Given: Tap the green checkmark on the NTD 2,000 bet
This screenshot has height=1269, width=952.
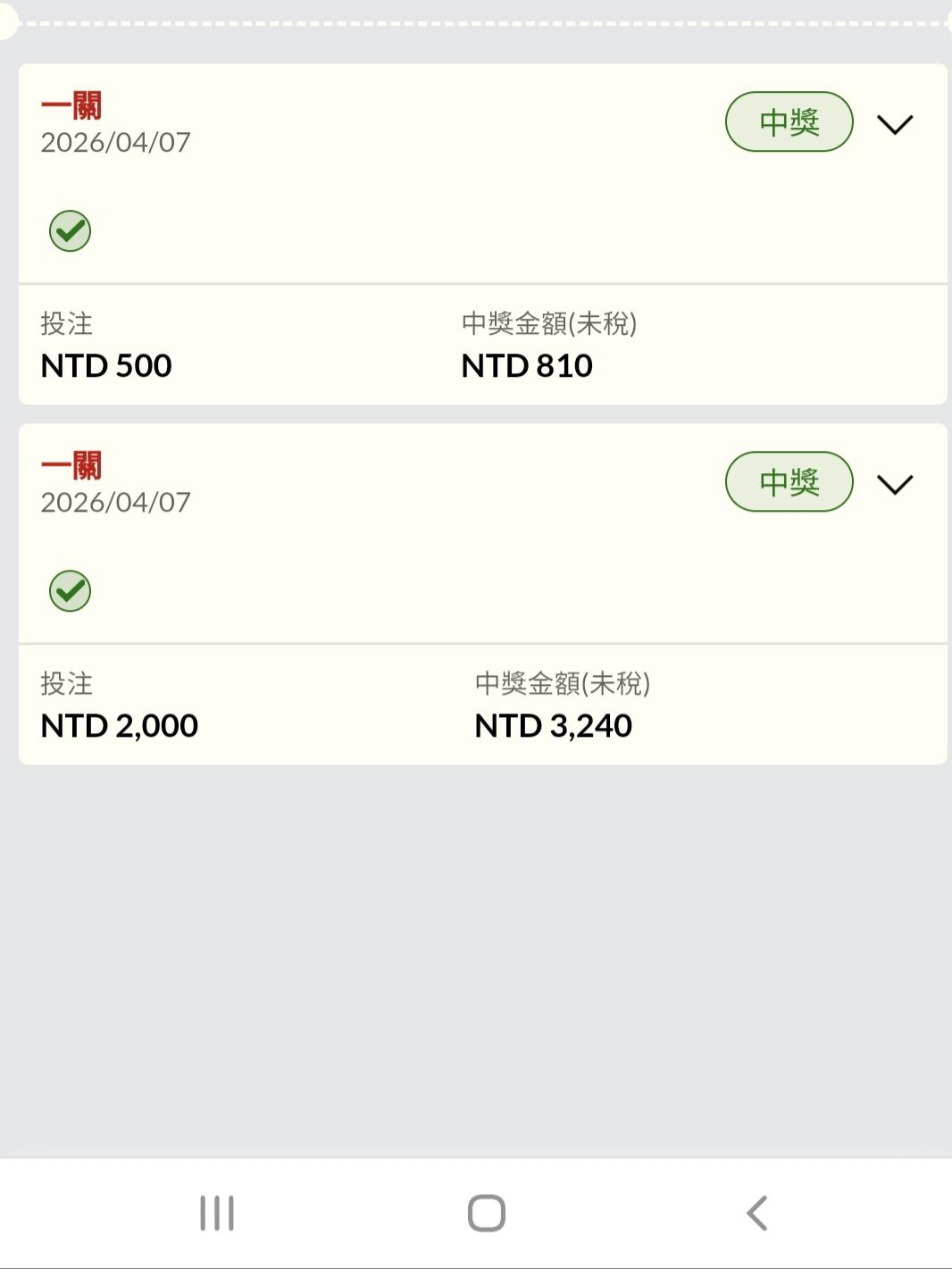Looking at the screenshot, I should pyautogui.click(x=70, y=591).
